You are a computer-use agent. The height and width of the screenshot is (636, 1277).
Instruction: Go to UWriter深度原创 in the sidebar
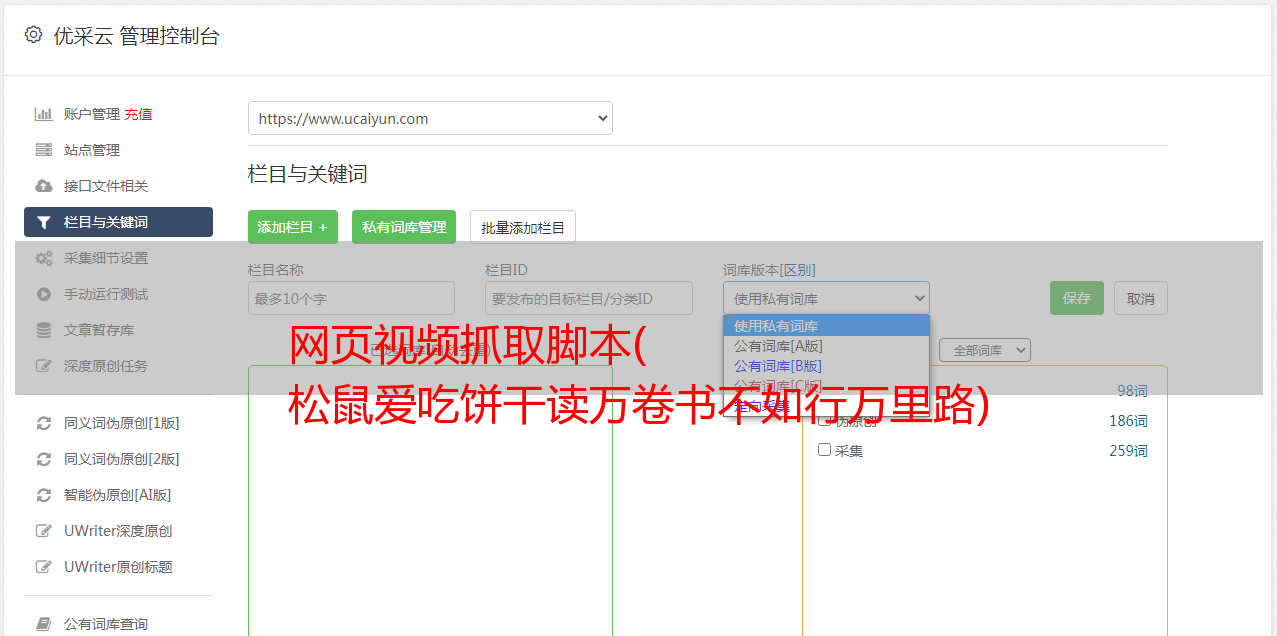click(x=118, y=531)
